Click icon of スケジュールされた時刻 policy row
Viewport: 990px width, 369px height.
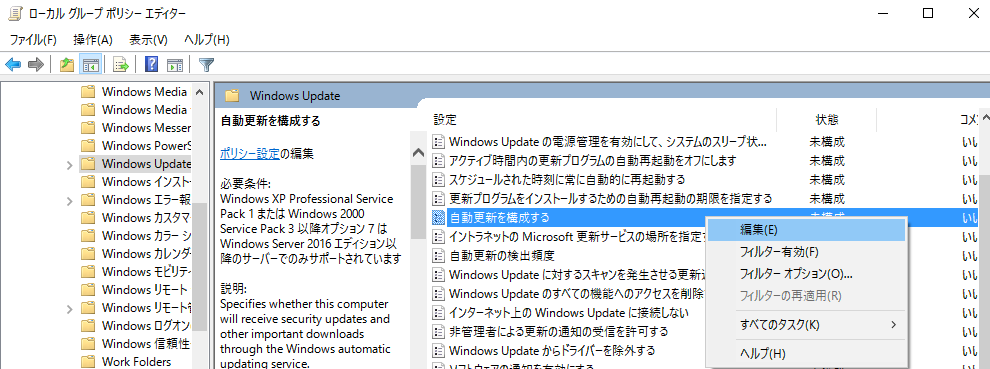click(x=438, y=179)
